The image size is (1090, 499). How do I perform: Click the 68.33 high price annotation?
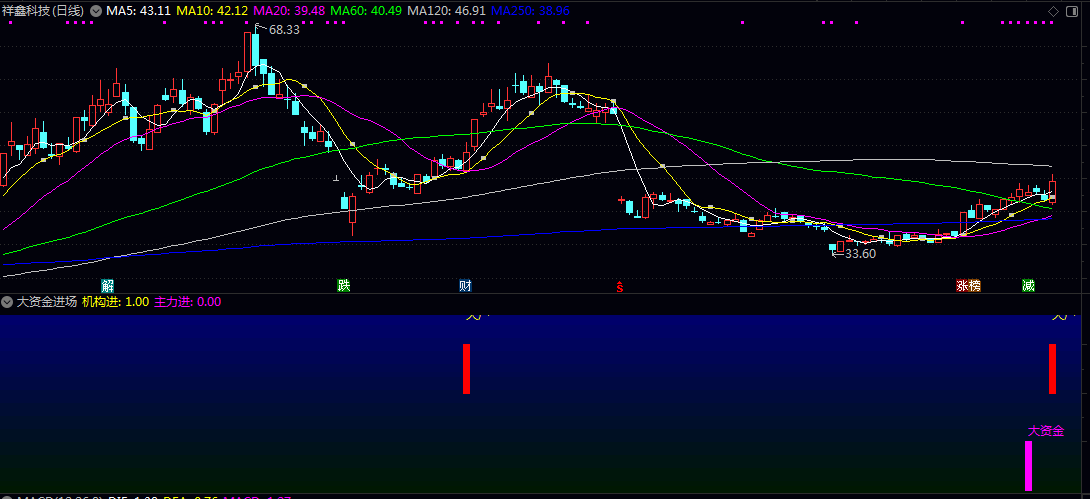[x=284, y=30]
